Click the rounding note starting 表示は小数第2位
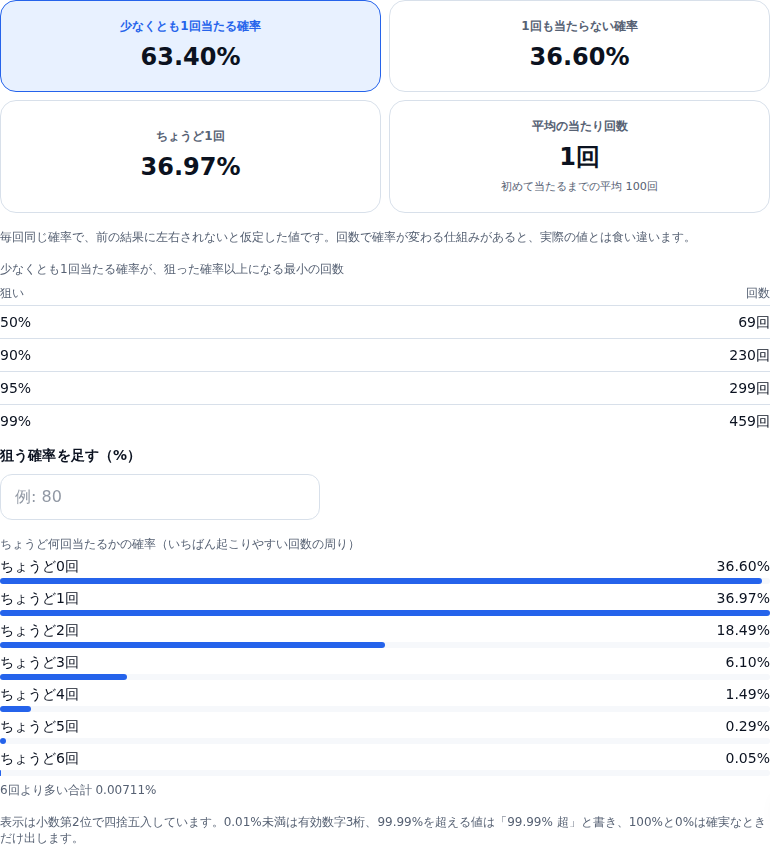Viewport: 770px width, 846px height. point(383,830)
